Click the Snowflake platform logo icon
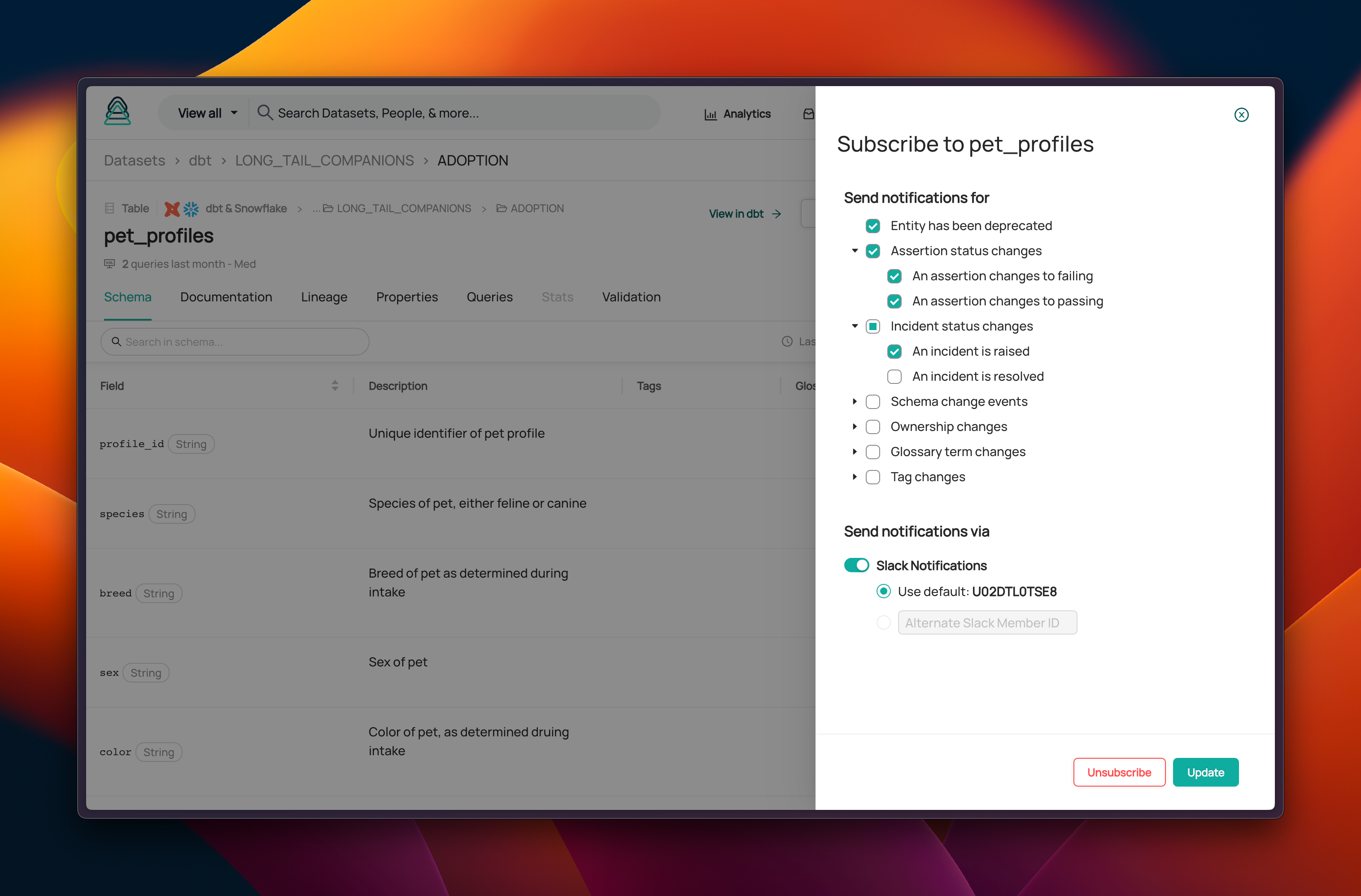The image size is (1361, 896). click(191, 209)
